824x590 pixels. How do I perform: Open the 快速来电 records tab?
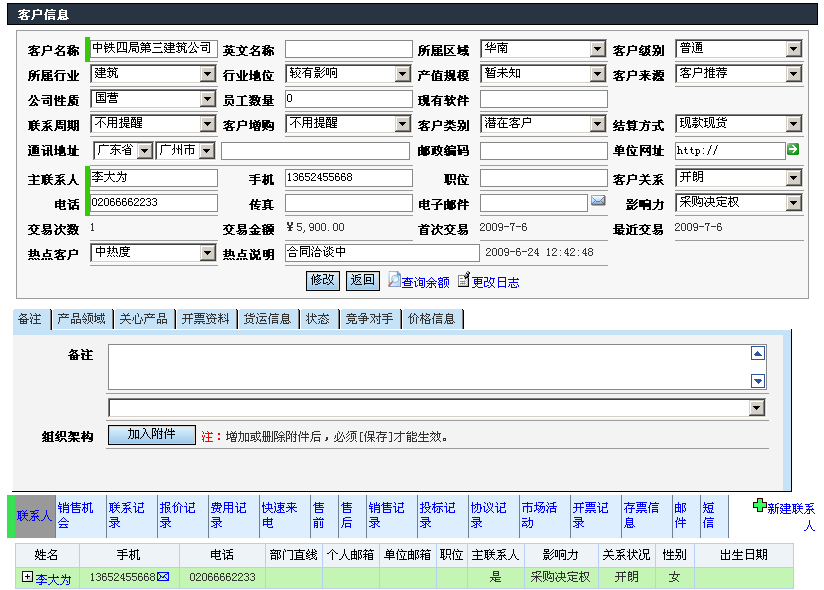point(285,515)
